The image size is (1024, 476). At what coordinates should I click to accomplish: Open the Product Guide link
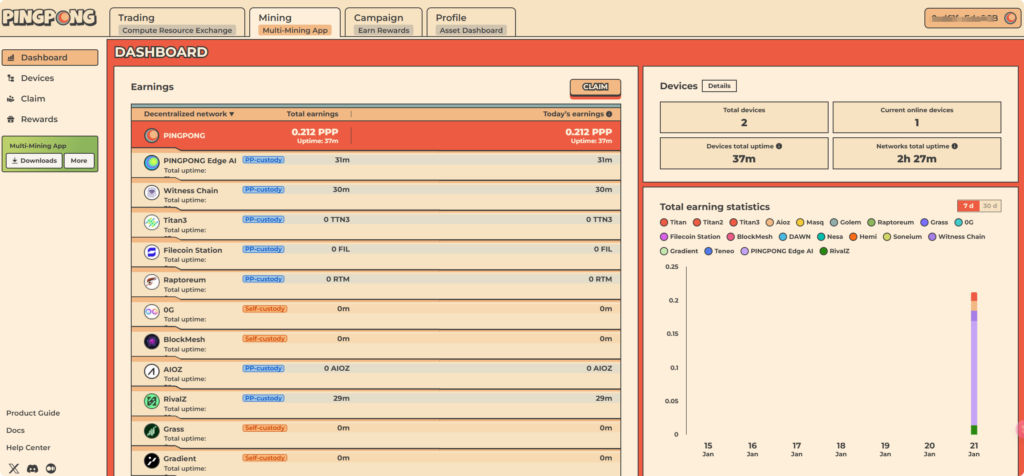click(33, 413)
